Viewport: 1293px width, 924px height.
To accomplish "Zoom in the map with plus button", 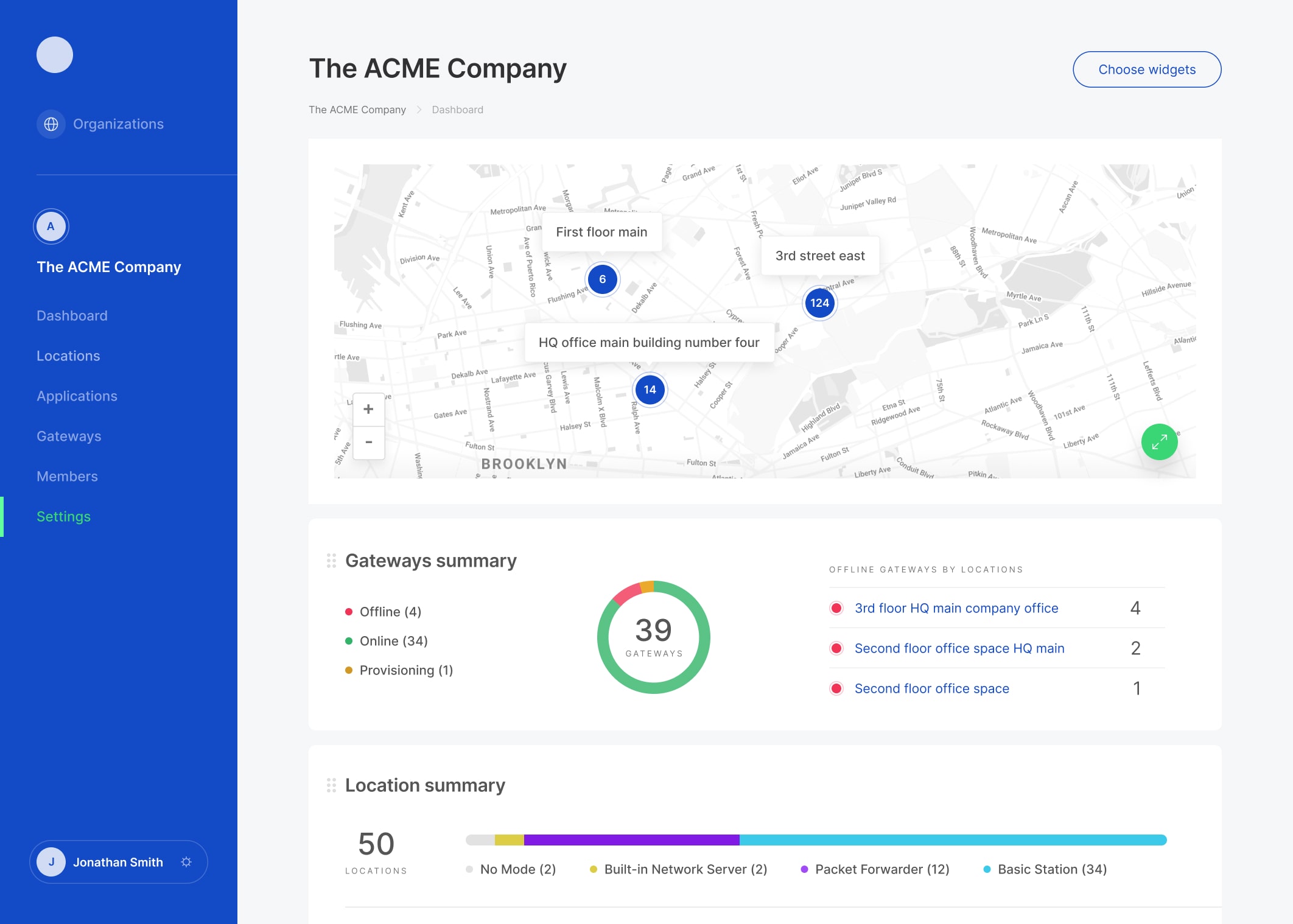I will [368, 410].
